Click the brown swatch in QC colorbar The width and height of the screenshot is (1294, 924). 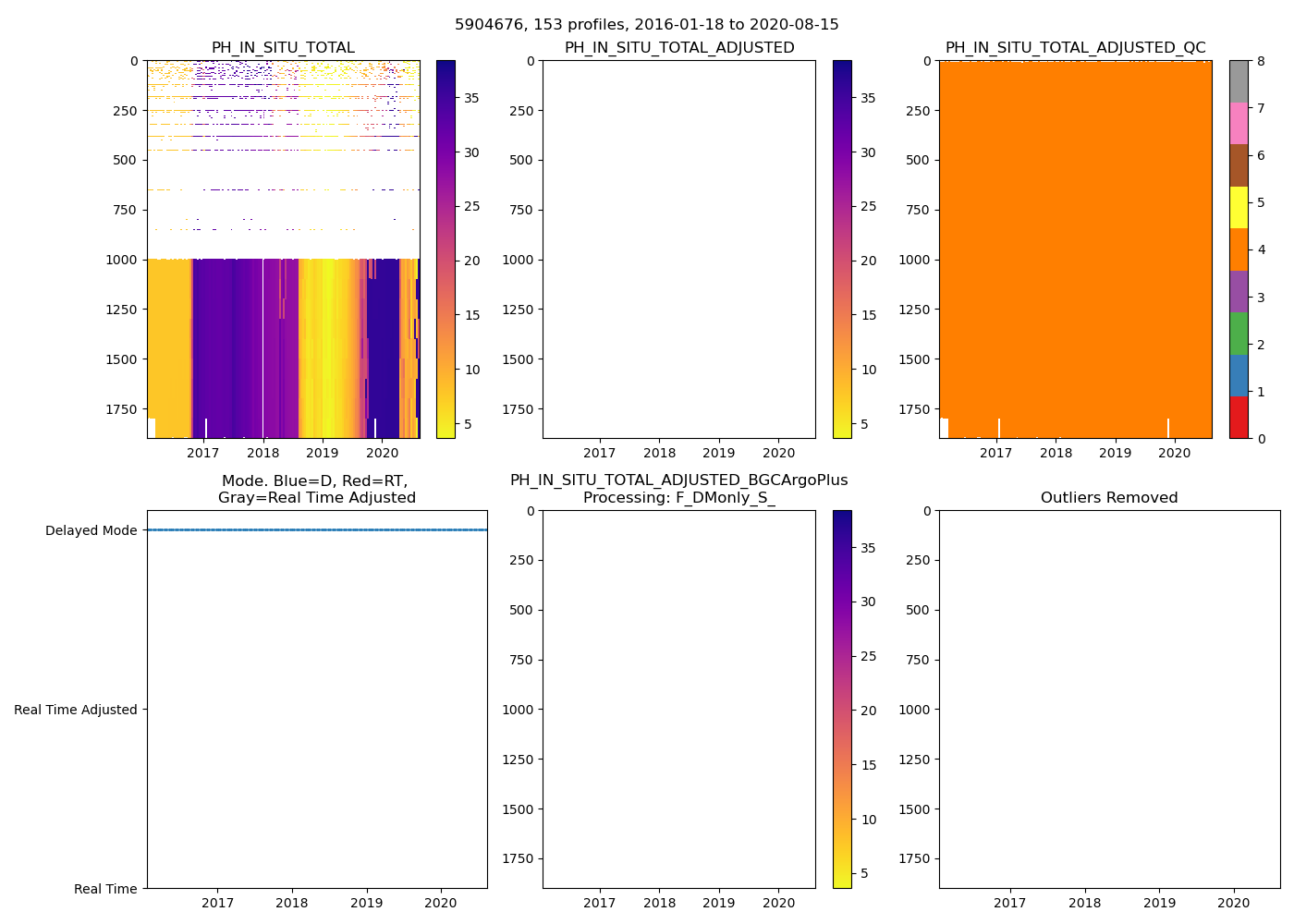[1239, 165]
